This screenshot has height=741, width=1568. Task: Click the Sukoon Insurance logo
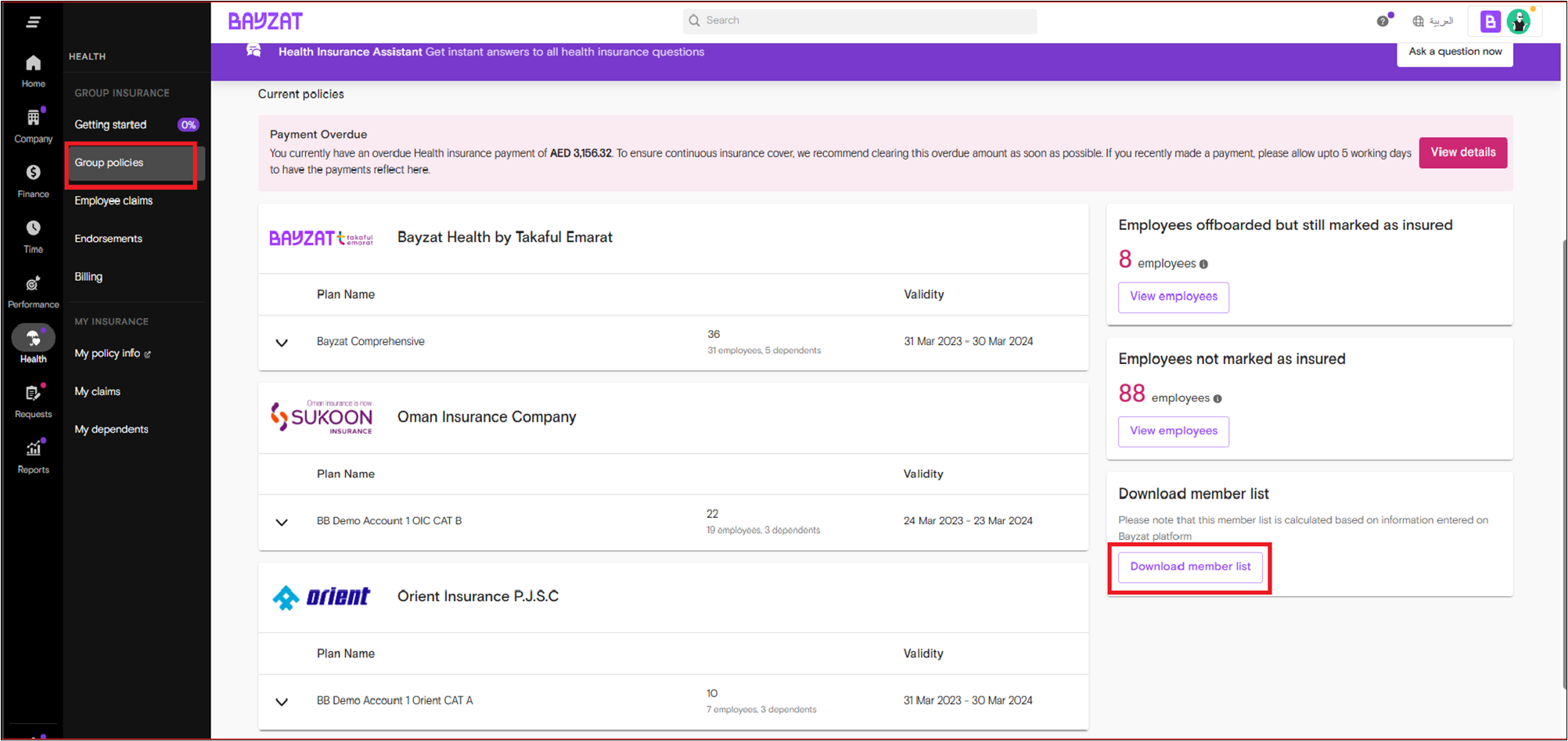(322, 417)
